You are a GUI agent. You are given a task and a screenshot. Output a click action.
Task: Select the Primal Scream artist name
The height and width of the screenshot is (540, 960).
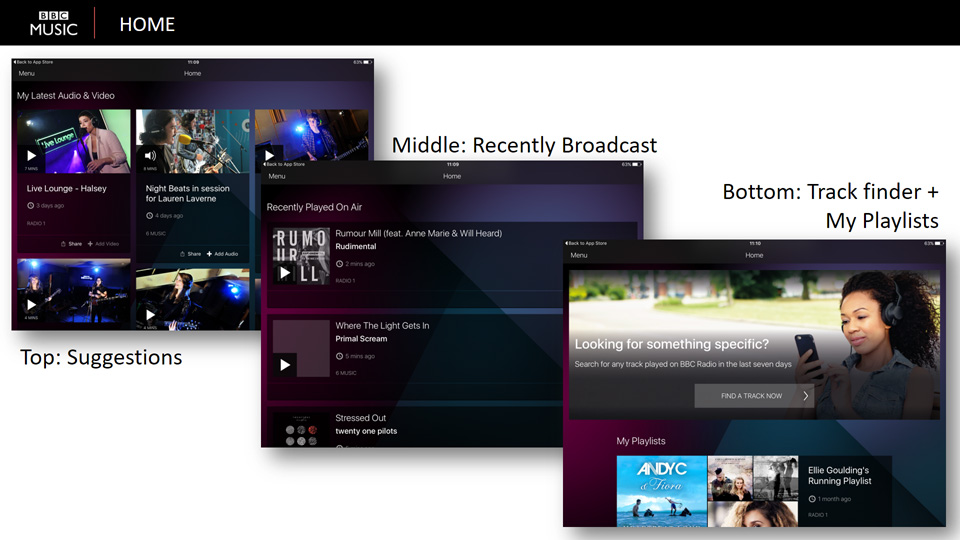tap(361, 339)
